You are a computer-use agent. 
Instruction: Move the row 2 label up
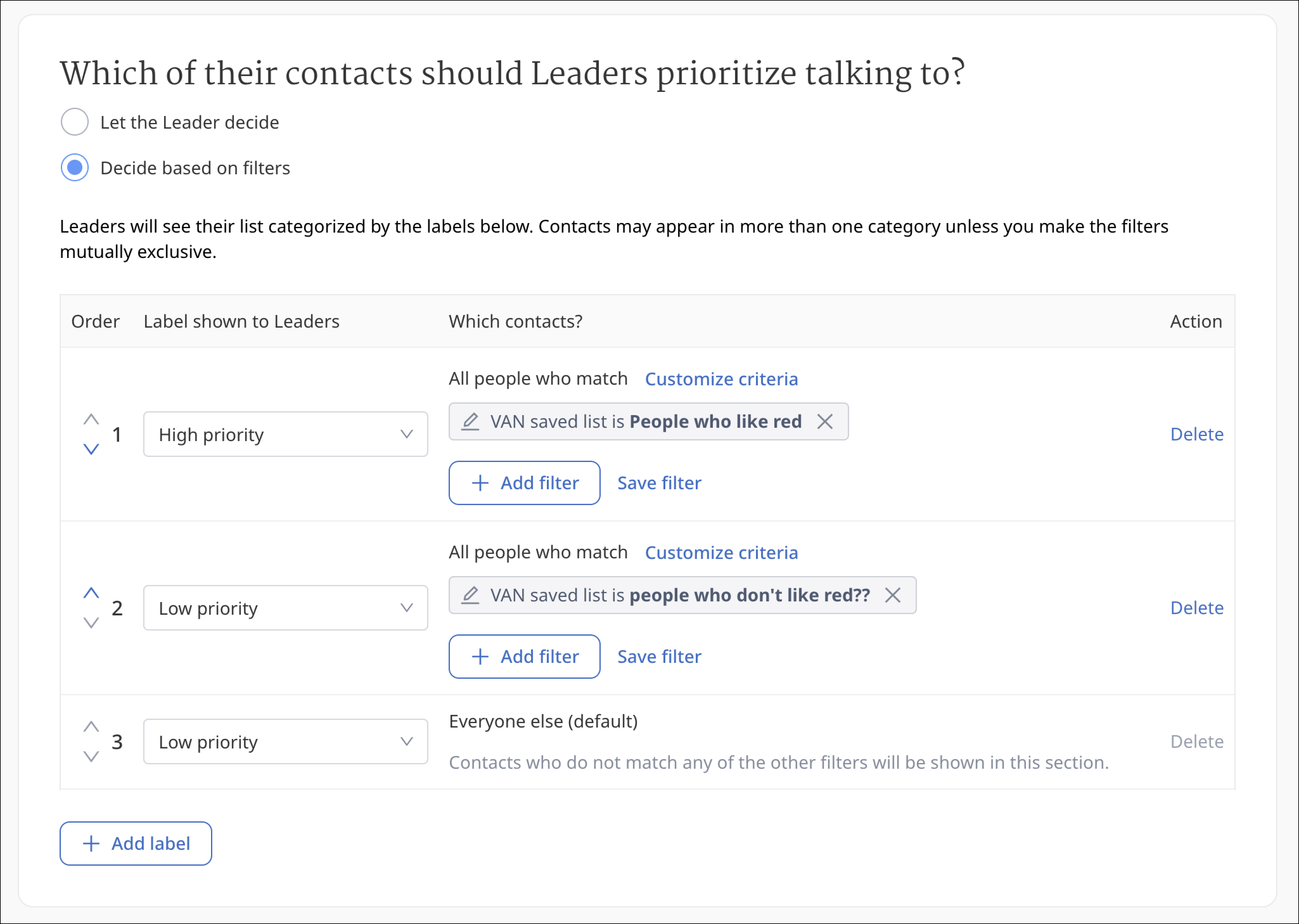(91, 593)
